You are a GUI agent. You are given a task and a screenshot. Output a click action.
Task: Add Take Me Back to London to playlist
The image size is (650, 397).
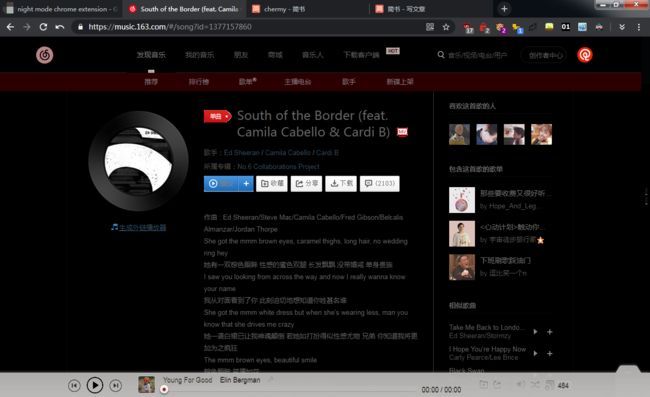coord(549,332)
